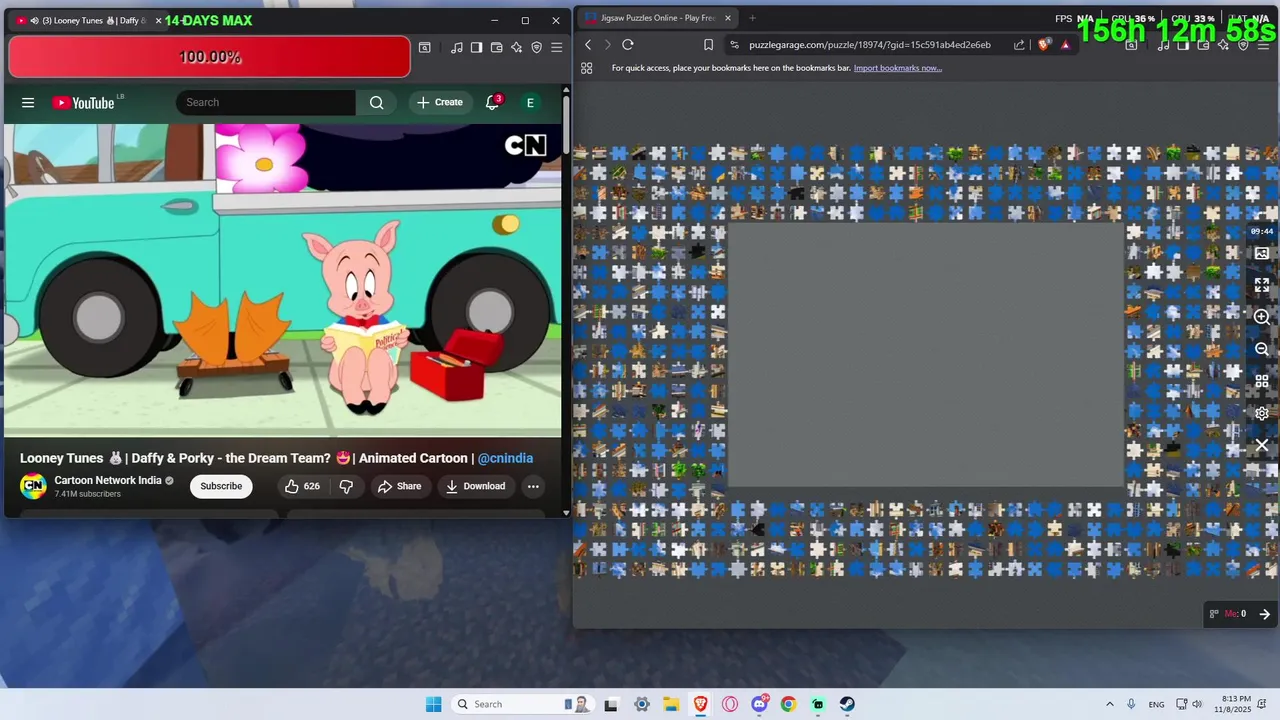Open the Windows Start menu
The height and width of the screenshot is (720, 1280).
[x=433, y=704]
